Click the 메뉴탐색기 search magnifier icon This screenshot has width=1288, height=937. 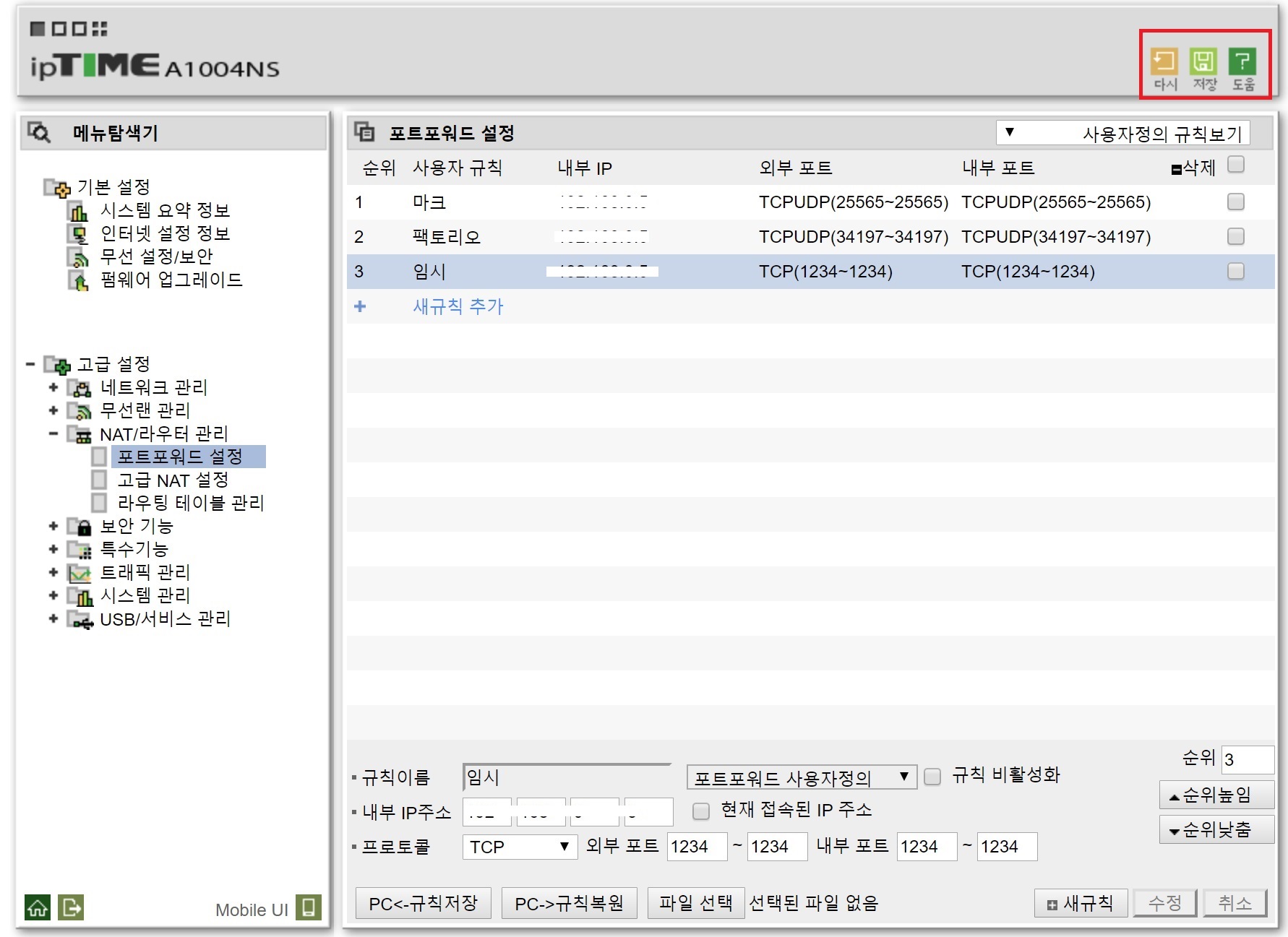tap(39, 133)
